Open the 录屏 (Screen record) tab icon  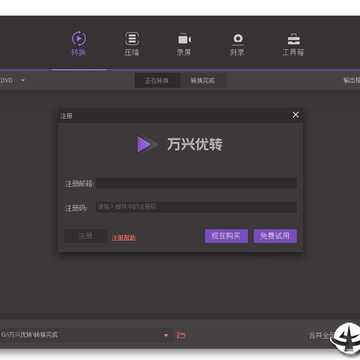tap(184, 39)
